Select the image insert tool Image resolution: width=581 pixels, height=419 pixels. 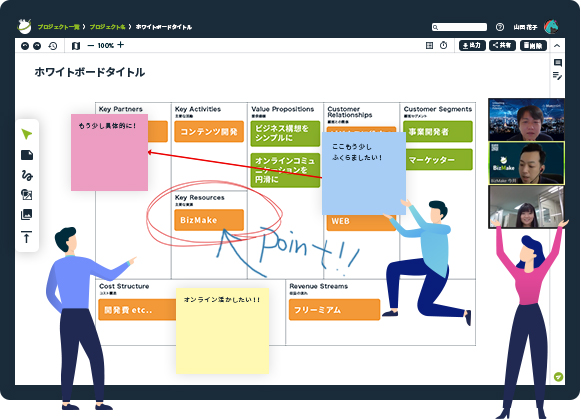pos(27,214)
